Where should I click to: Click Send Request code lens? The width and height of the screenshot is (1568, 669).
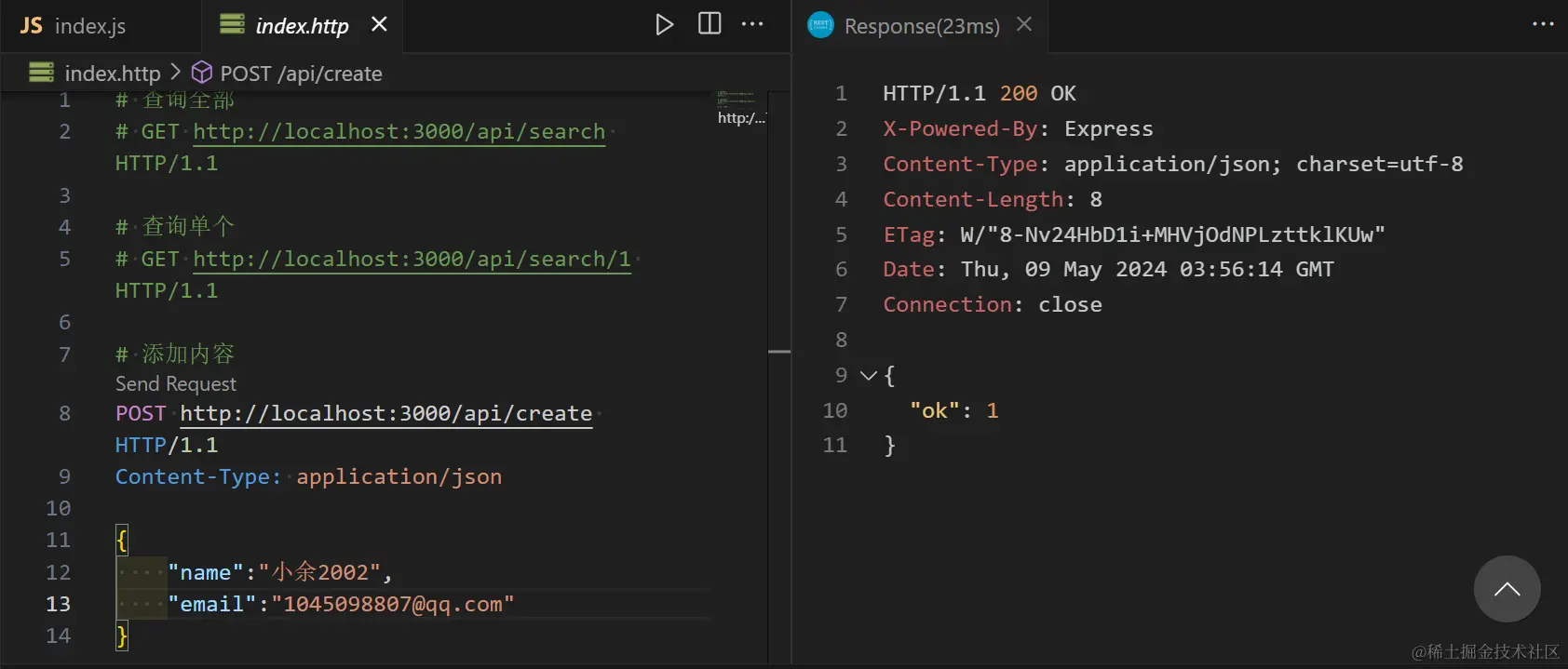pyautogui.click(x=176, y=383)
